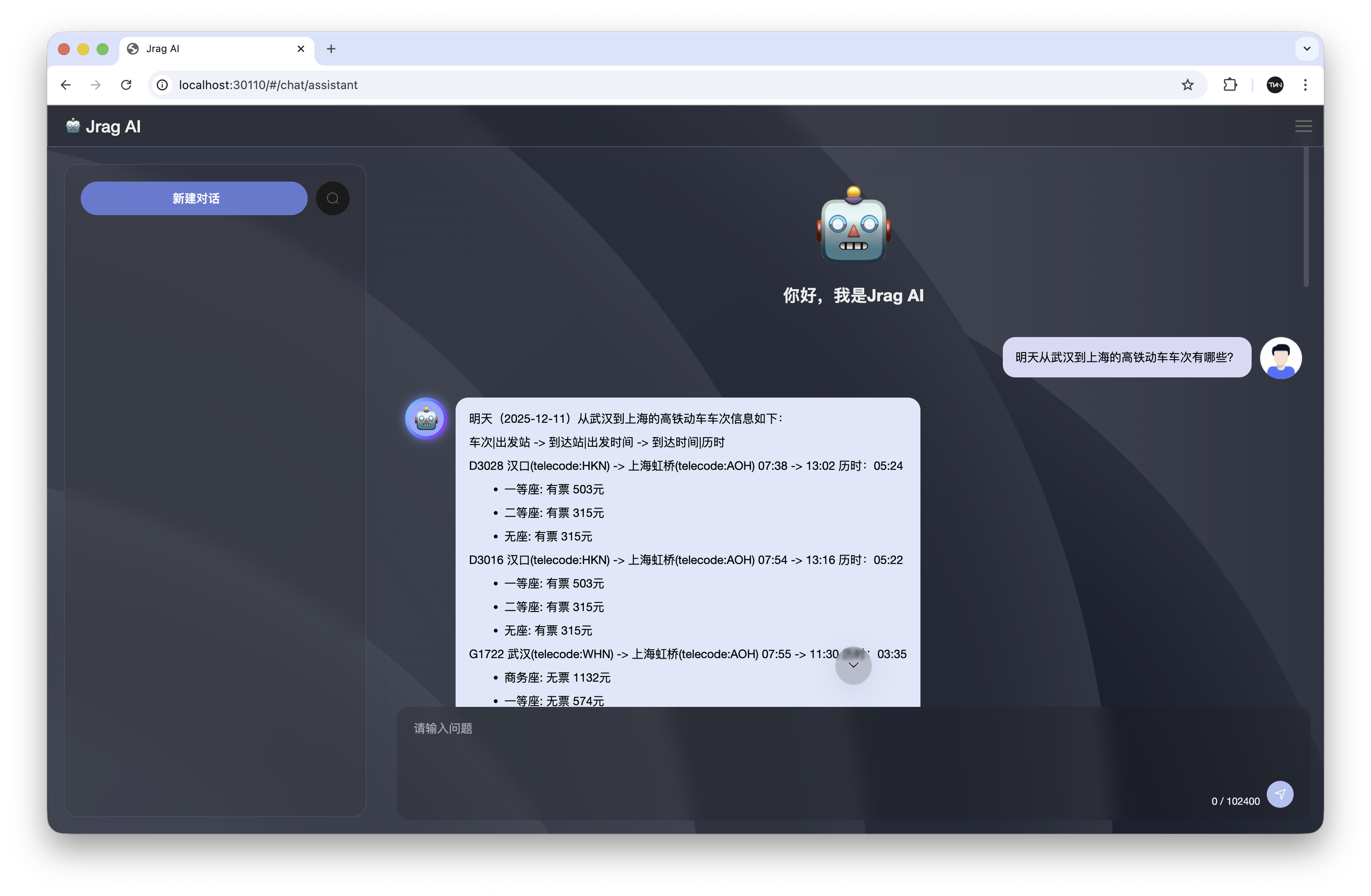This screenshot has height=896, width=1371.
Task: Open the browser extensions puzzle icon
Action: click(x=1230, y=84)
